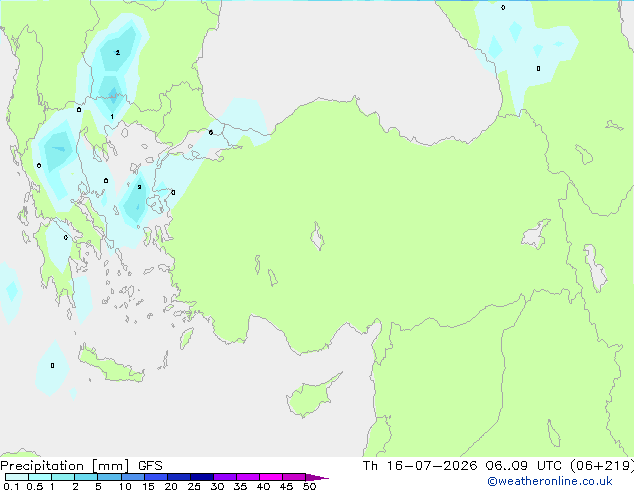The width and height of the screenshot is (634, 490).
Task: Click the 2–5 mm legend color box
Action: click(86, 477)
